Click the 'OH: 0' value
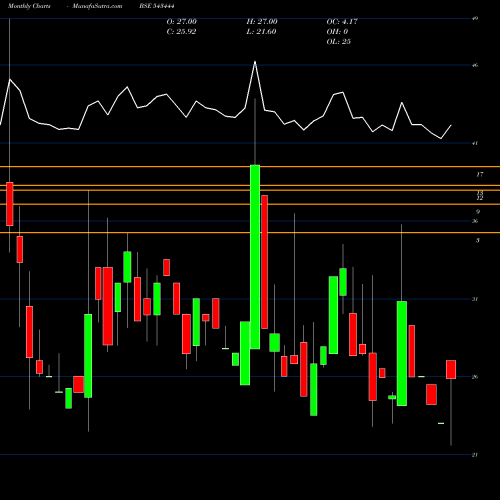Image resolution: width=500 pixels, height=500 pixels. click(x=337, y=32)
